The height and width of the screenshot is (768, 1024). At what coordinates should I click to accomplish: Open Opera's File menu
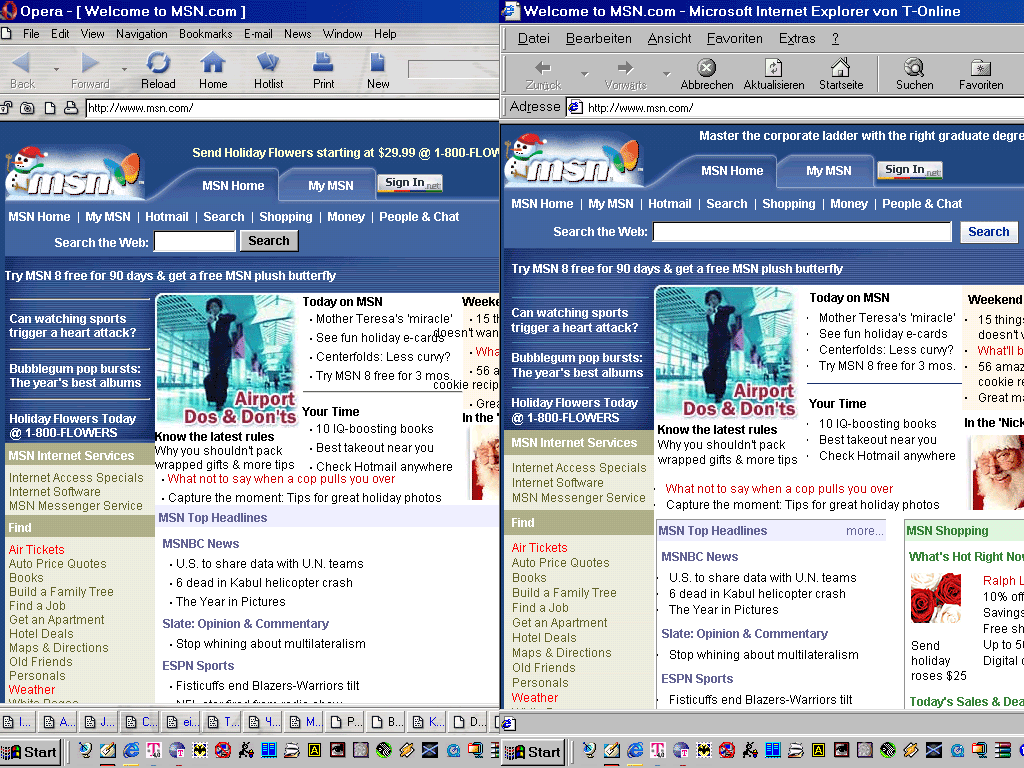(31, 34)
